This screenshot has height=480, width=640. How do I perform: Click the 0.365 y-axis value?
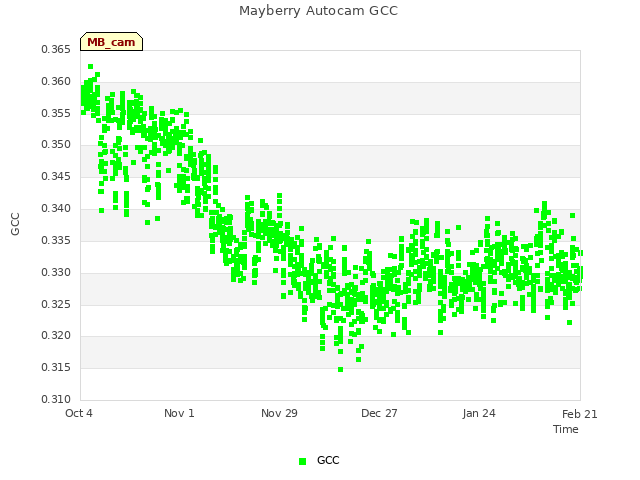tap(56, 49)
